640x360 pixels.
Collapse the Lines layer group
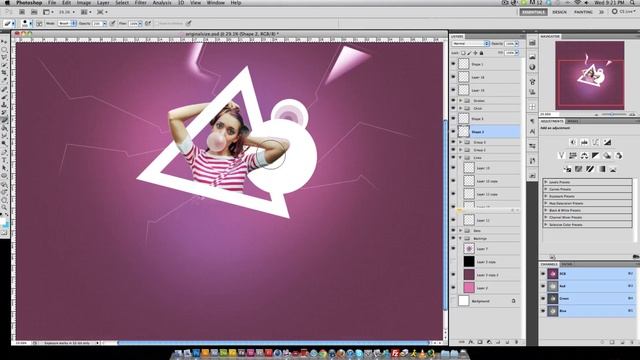click(461, 158)
